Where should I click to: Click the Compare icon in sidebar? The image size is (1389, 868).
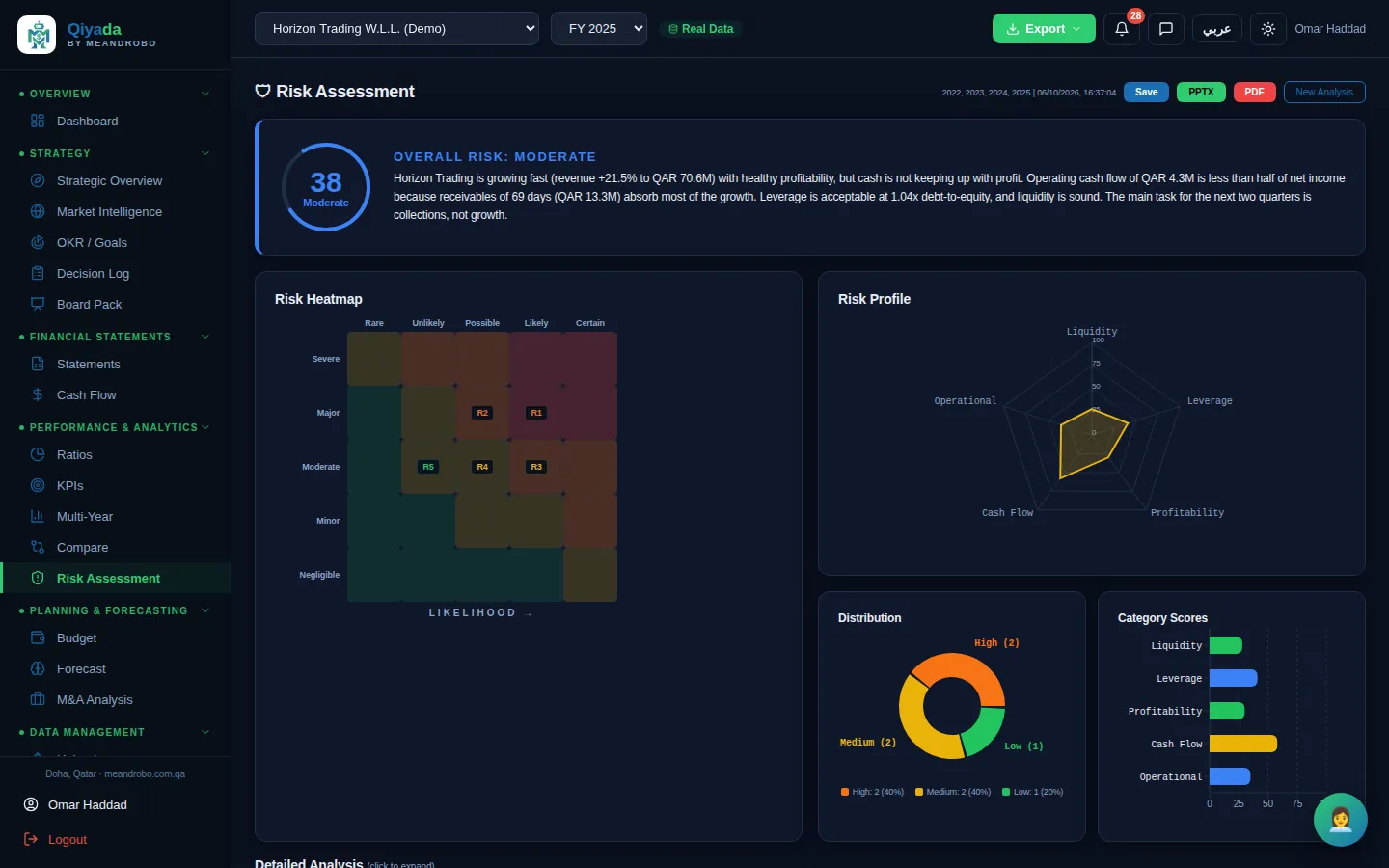pyautogui.click(x=38, y=547)
